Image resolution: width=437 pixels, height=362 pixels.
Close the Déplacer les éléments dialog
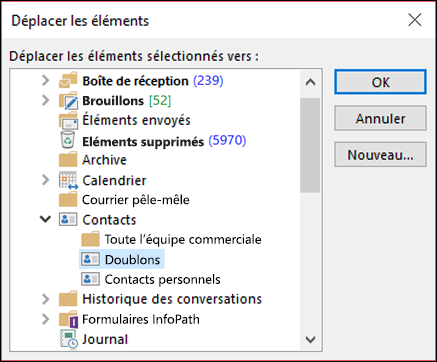coord(415,20)
